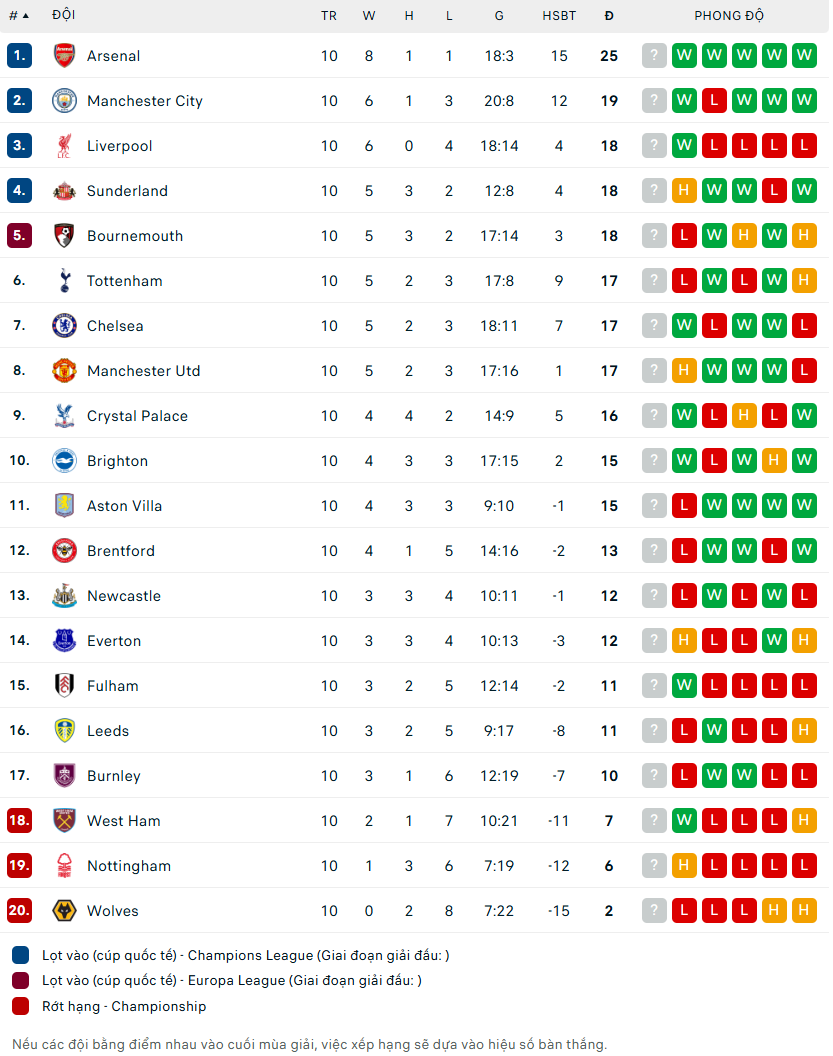Click Bournemouth's rank 5 position badge

(x=20, y=236)
